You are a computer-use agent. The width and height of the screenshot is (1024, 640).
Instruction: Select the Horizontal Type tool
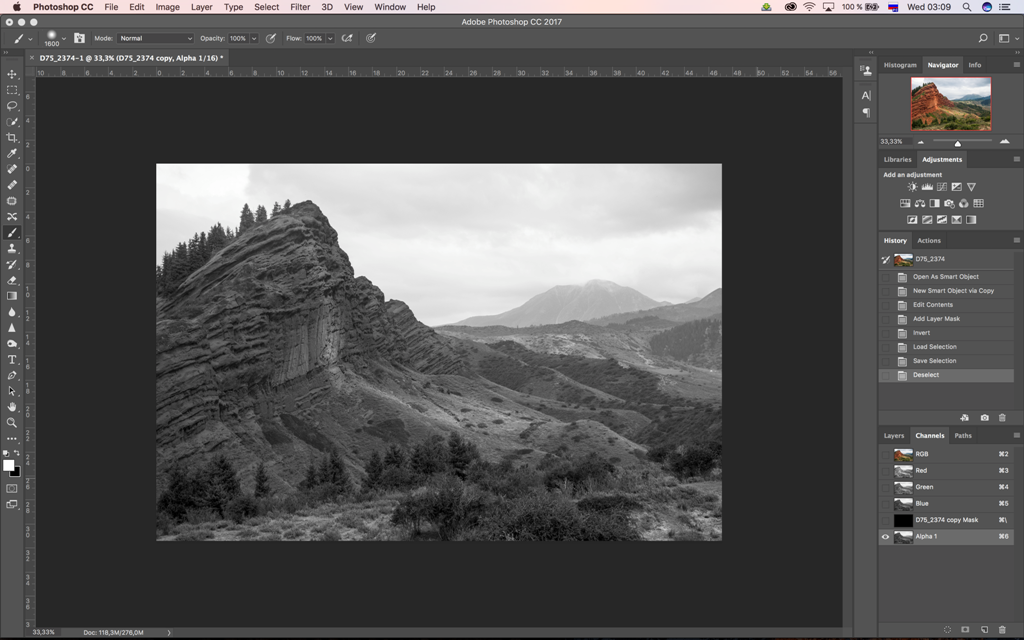(x=12, y=359)
